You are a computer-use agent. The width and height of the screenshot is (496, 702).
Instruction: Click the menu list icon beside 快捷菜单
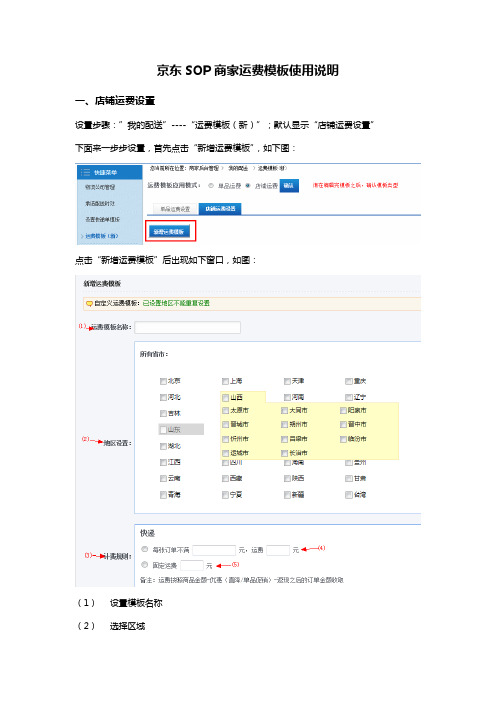point(85,172)
